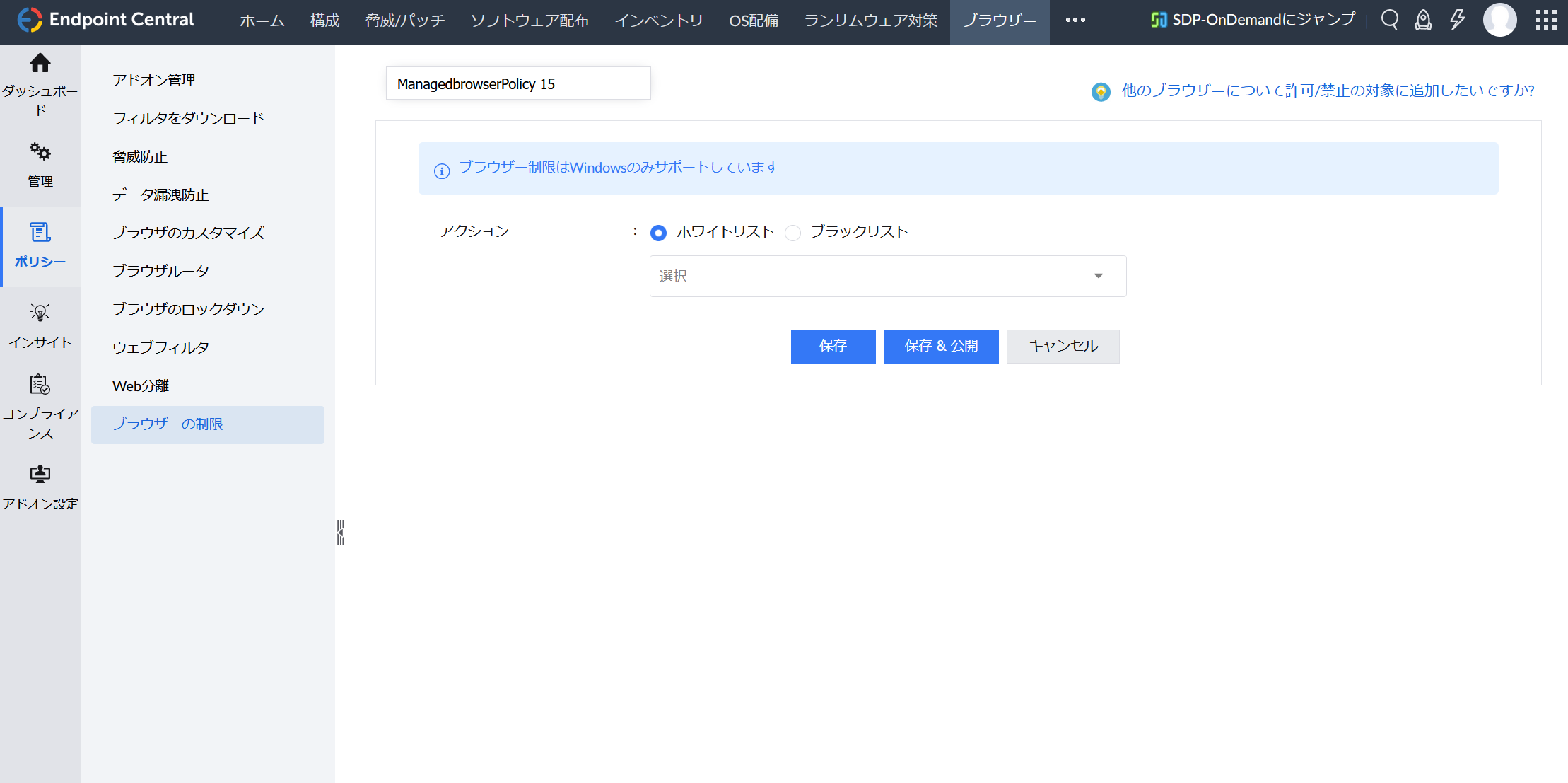Open ウェブフィルタ in the policy menu
The height and width of the screenshot is (783, 1568).
[161, 347]
